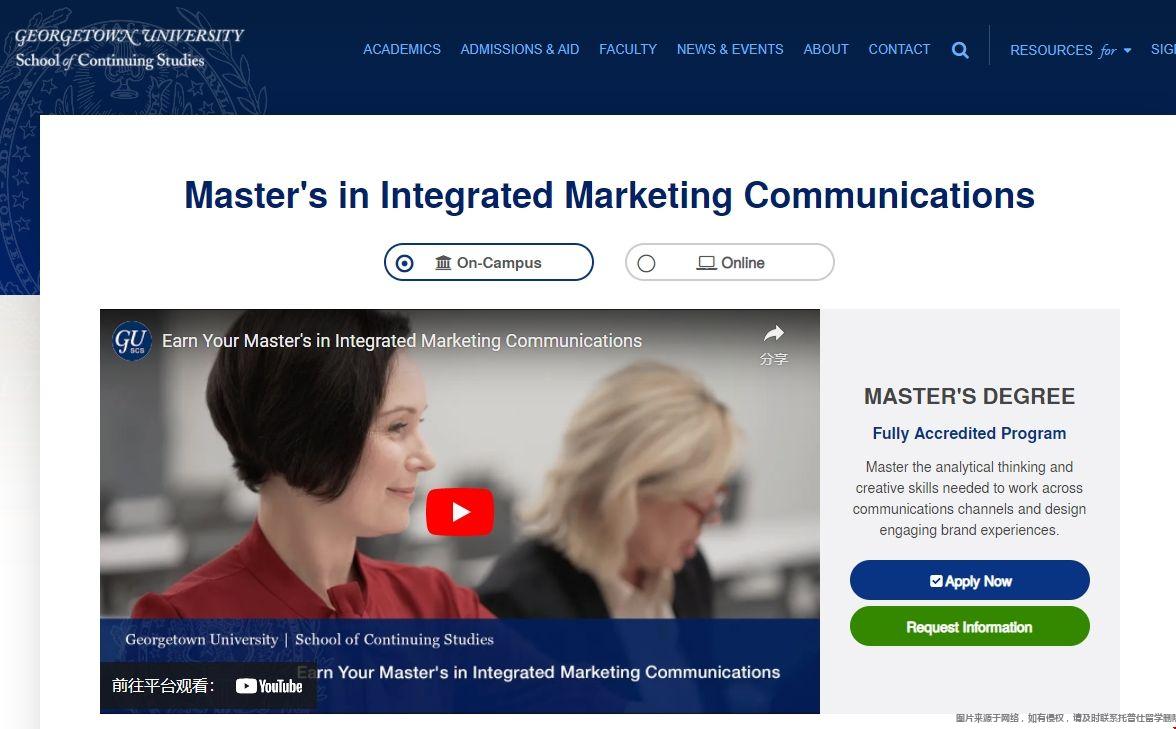Open the Admissions & Aid menu
Viewport: 1176px width, 729px height.
(520, 50)
